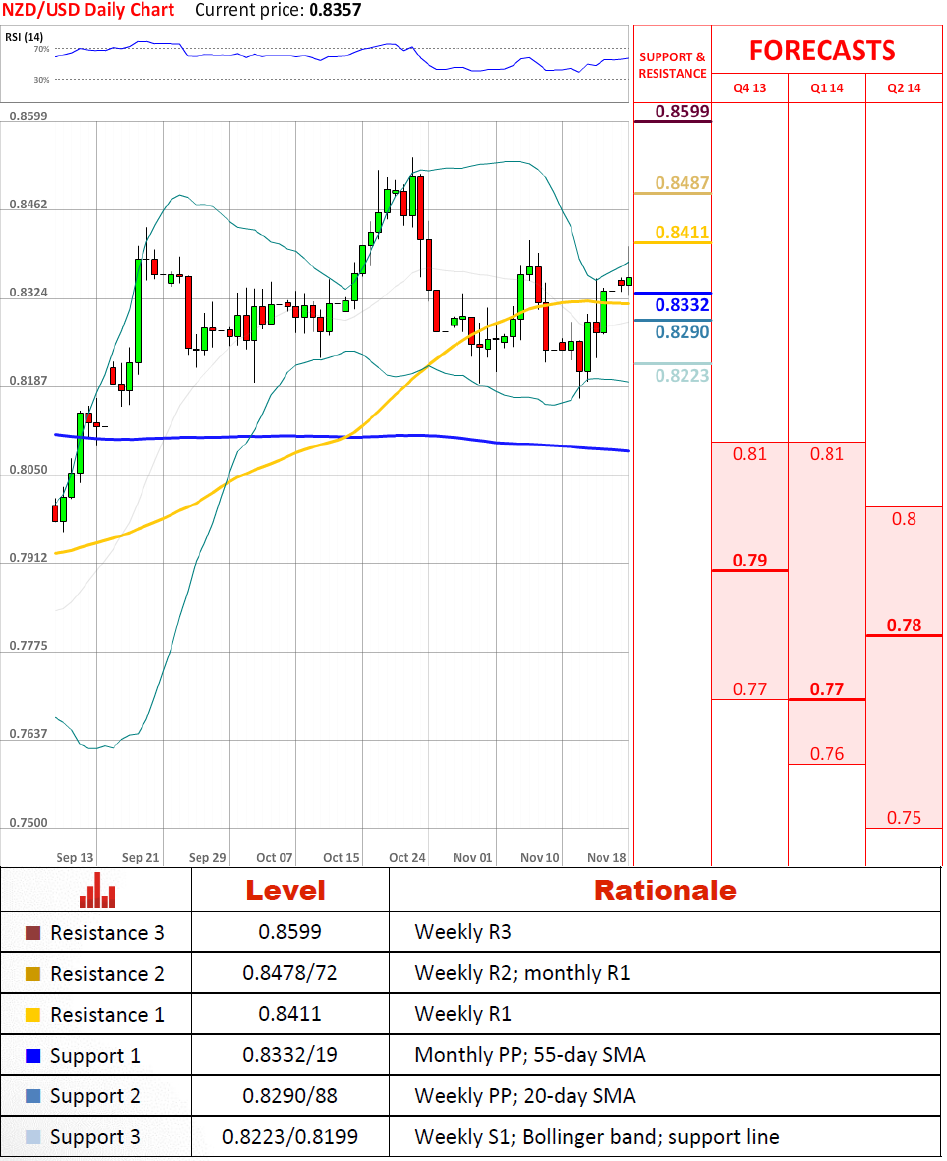Click the Oct 15 date axis label
This screenshot has height=1161, width=947.
tap(341, 857)
